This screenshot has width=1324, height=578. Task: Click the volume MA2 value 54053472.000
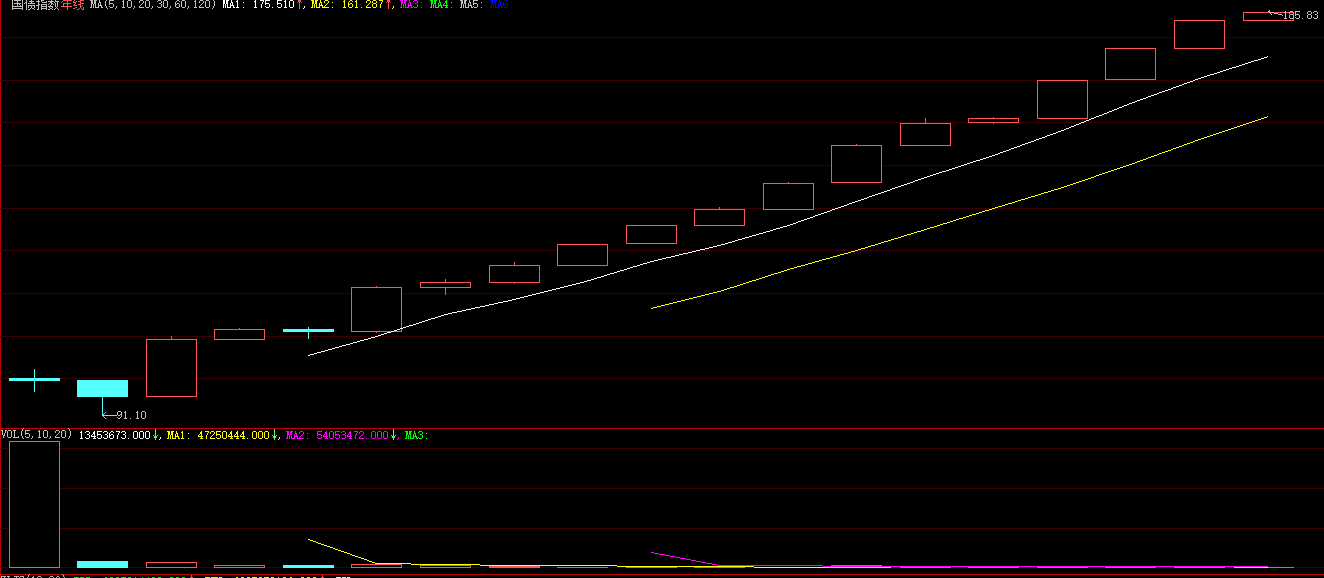[350, 435]
